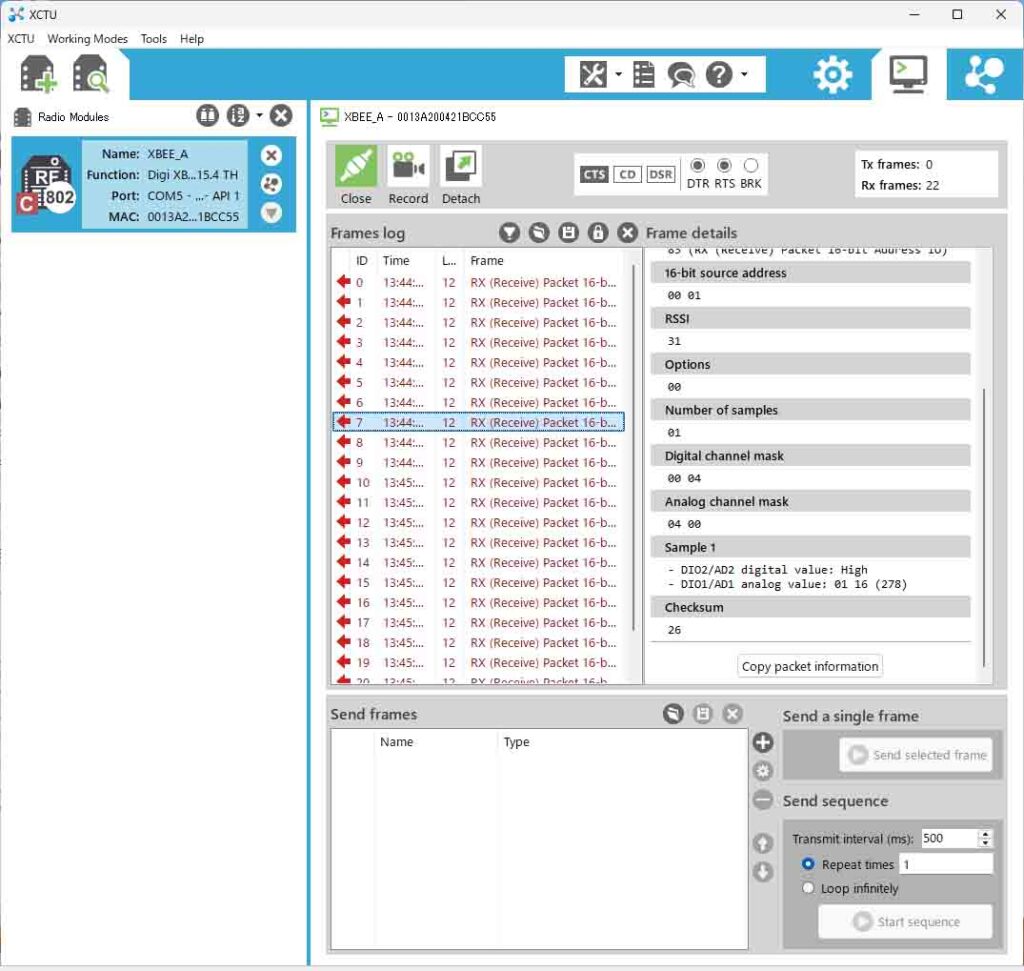Screen dimensions: 1024x971
Task: Select the Loop infinitely radio button
Action: pos(808,888)
